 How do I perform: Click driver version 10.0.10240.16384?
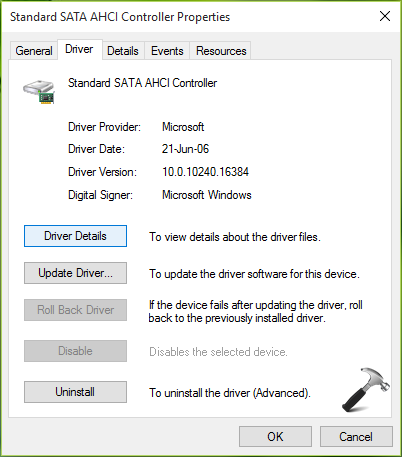tap(205, 172)
